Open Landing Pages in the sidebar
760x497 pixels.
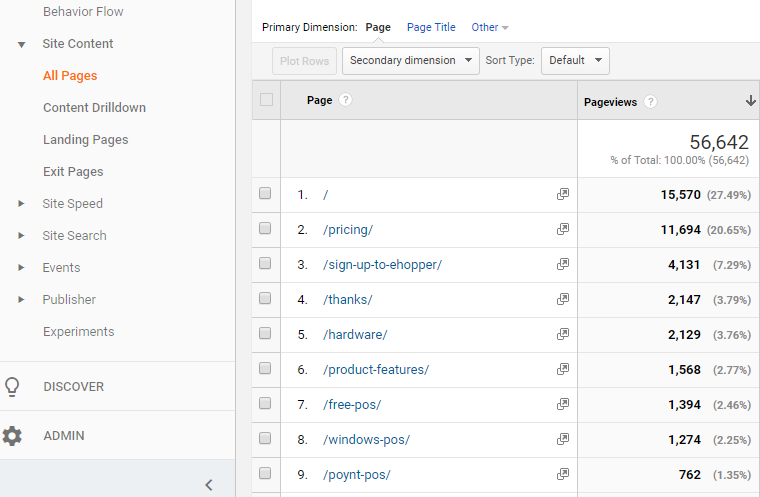85,140
